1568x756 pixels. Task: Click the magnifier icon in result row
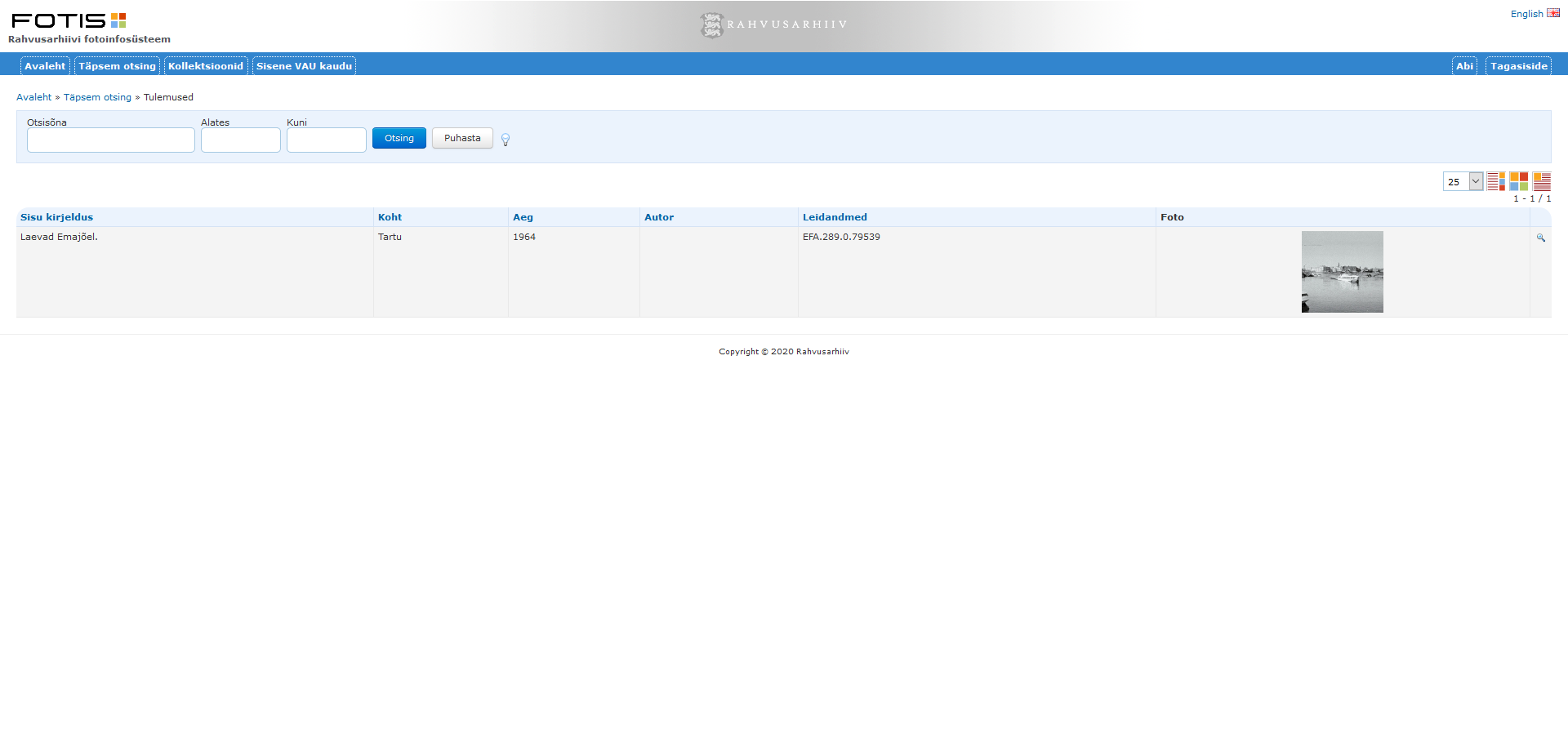[1540, 238]
